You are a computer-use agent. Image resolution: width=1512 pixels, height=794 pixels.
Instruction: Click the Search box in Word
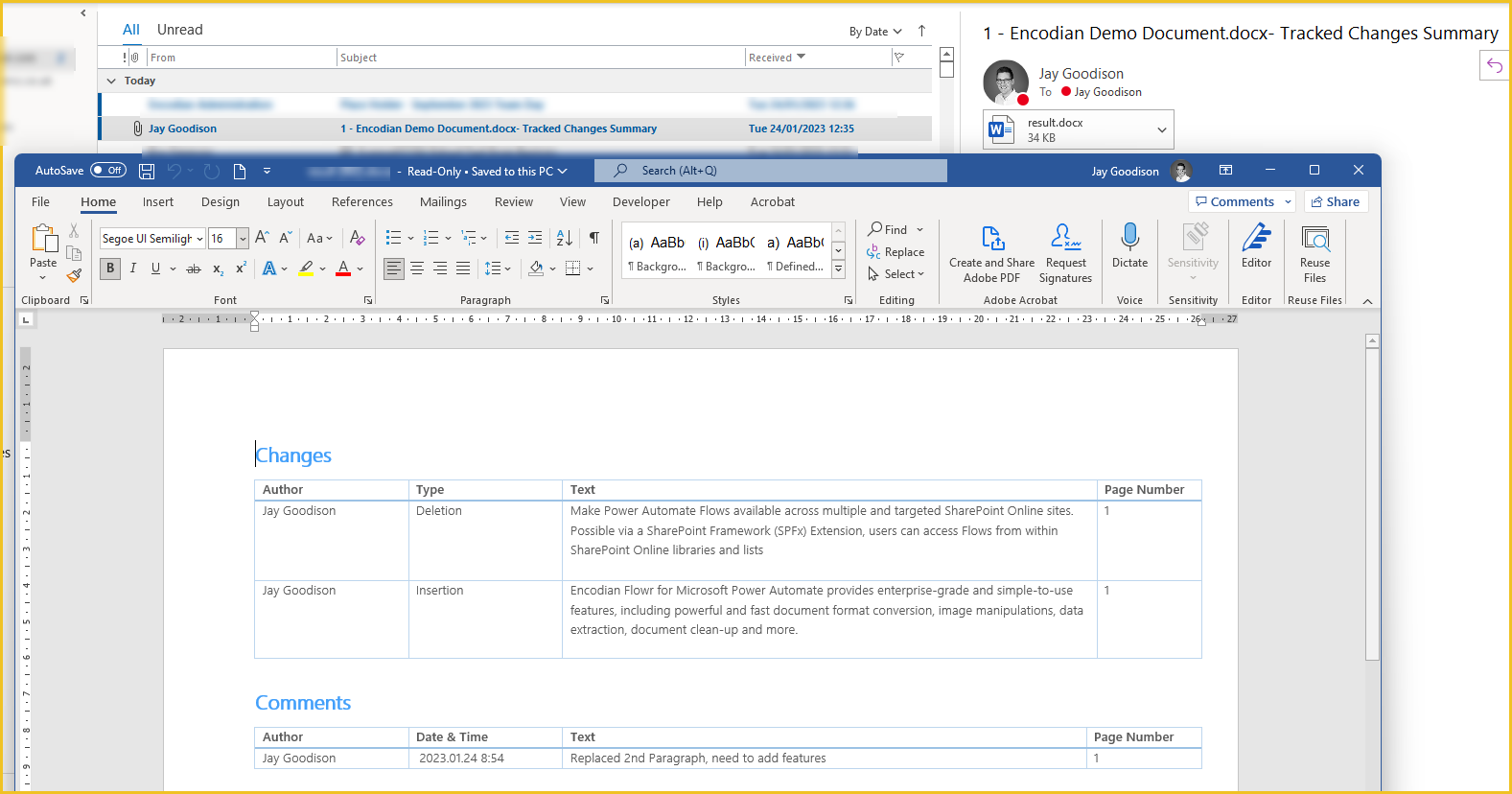point(771,171)
